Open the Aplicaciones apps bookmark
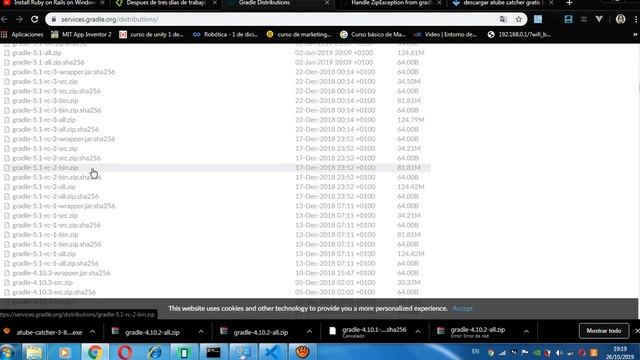Screen dimensions: 640x360 point(22,35)
